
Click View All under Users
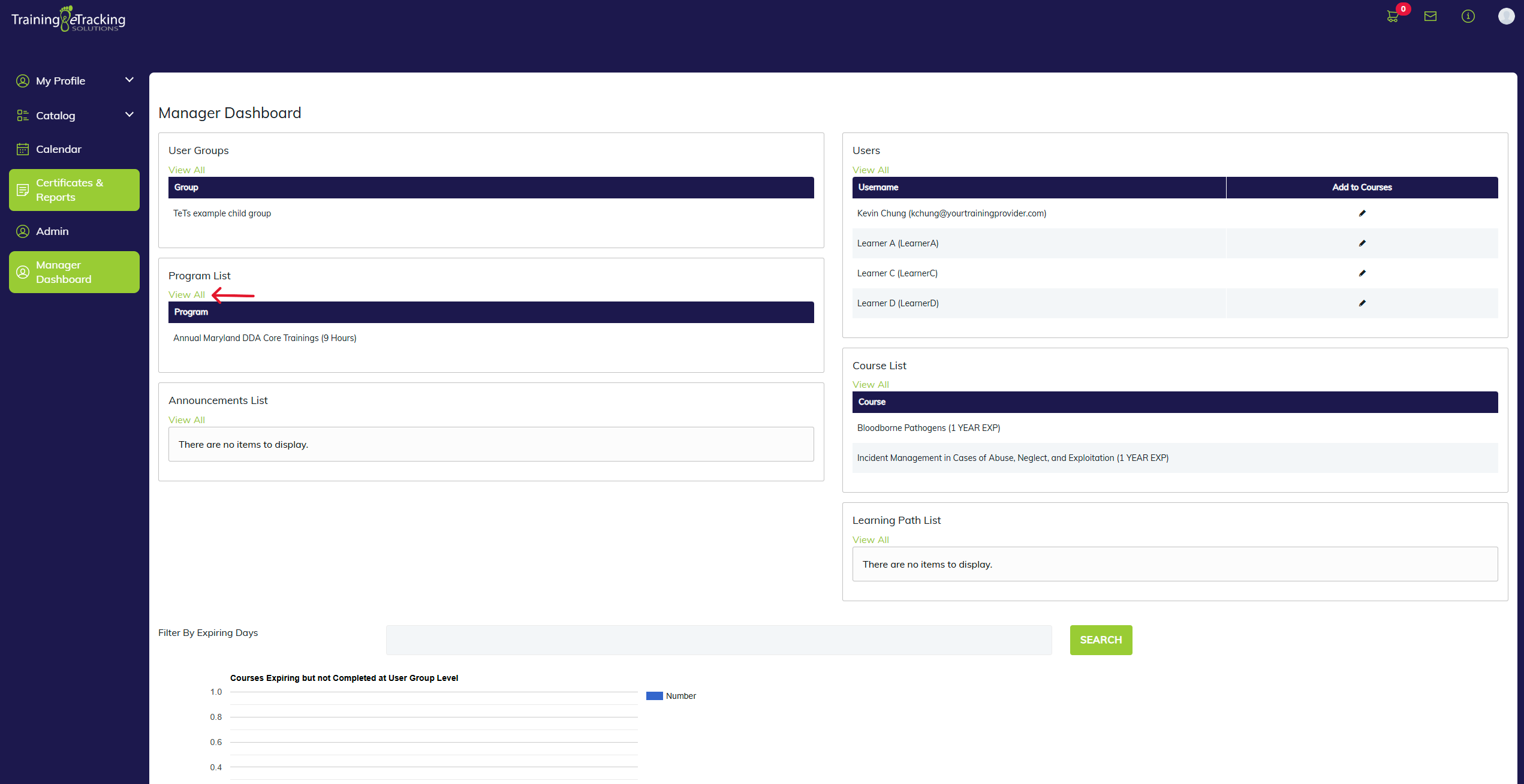click(871, 170)
